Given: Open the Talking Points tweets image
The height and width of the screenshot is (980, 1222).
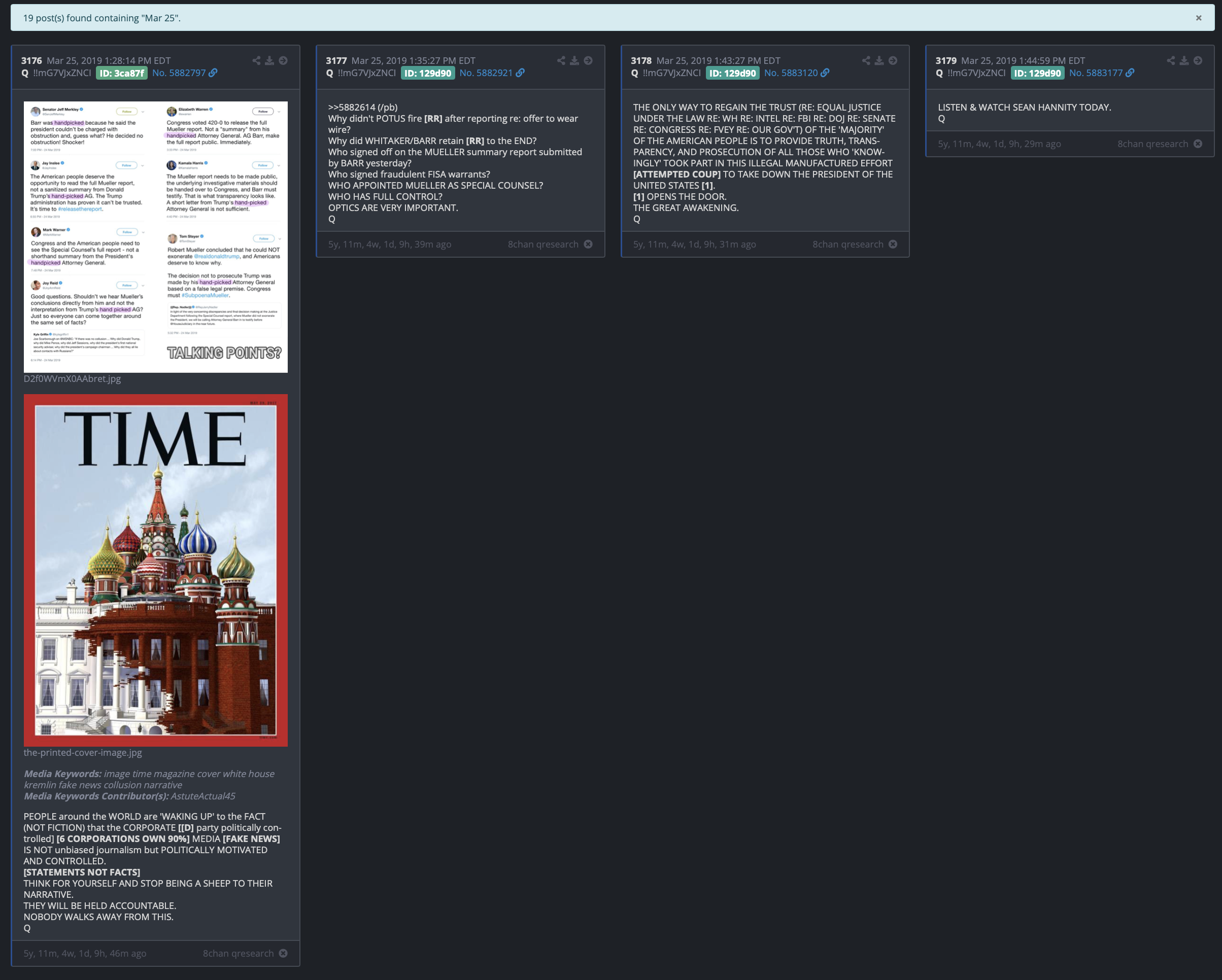Looking at the screenshot, I should (156, 237).
